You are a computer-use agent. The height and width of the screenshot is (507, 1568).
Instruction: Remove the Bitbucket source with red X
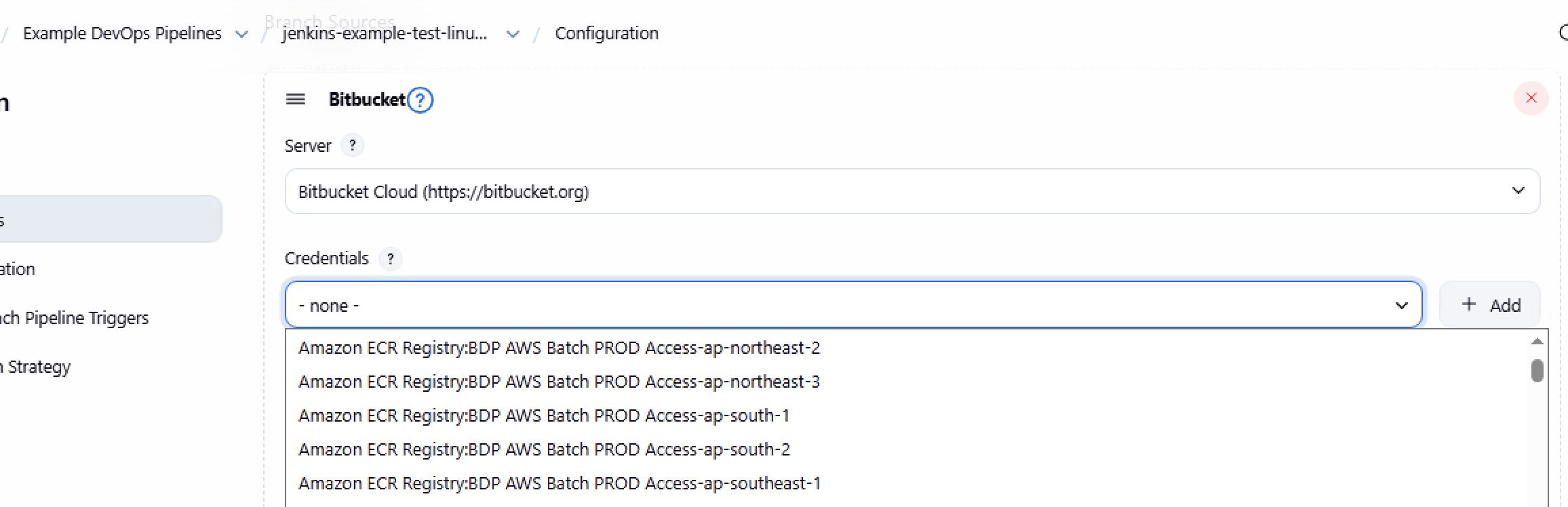coord(1531,98)
